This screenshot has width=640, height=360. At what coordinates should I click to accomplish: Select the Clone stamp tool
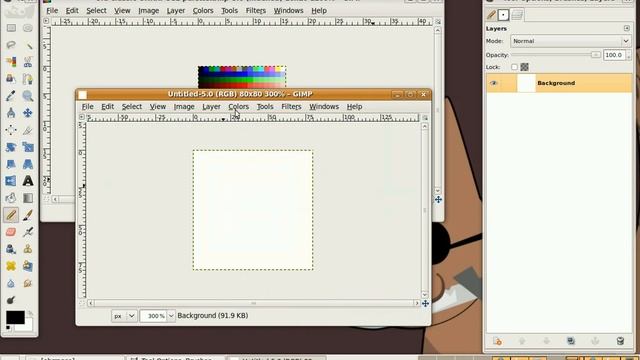tap(28, 249)
